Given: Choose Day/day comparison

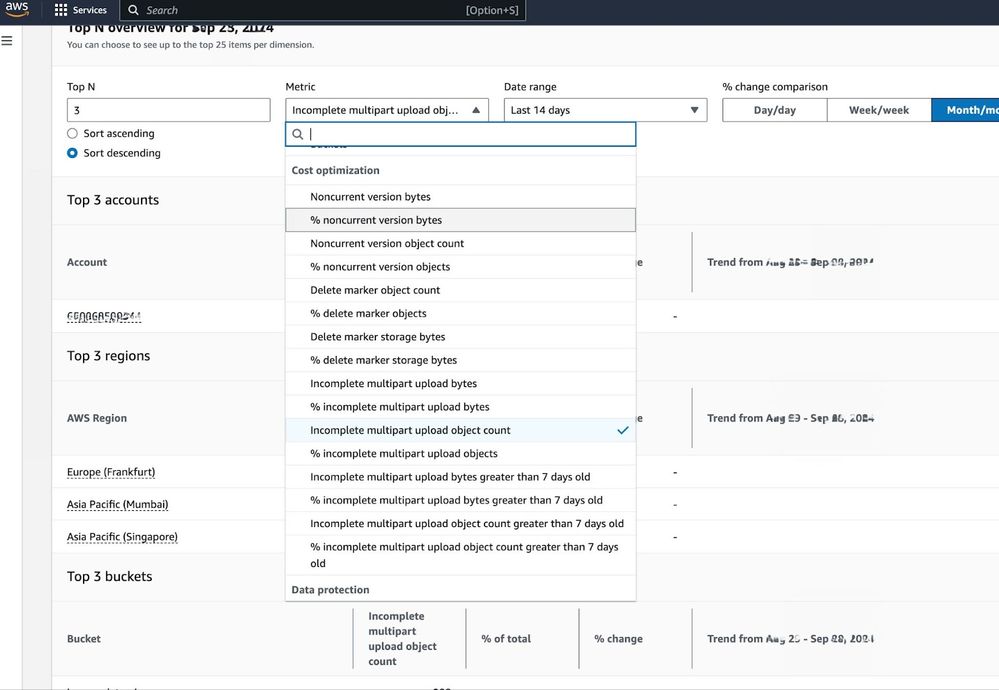Looking at the screenshot, I should [x=775, y=110].
